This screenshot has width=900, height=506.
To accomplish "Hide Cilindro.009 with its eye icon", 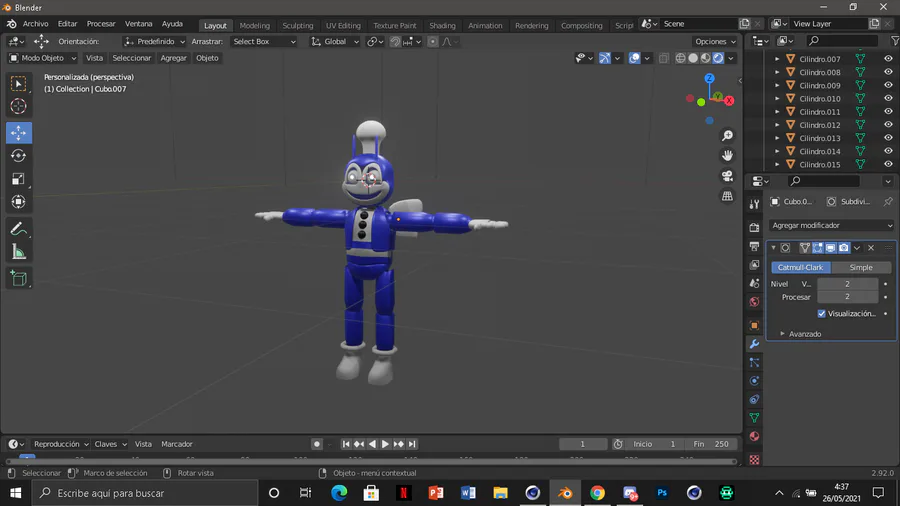I will tap(888, 85).
